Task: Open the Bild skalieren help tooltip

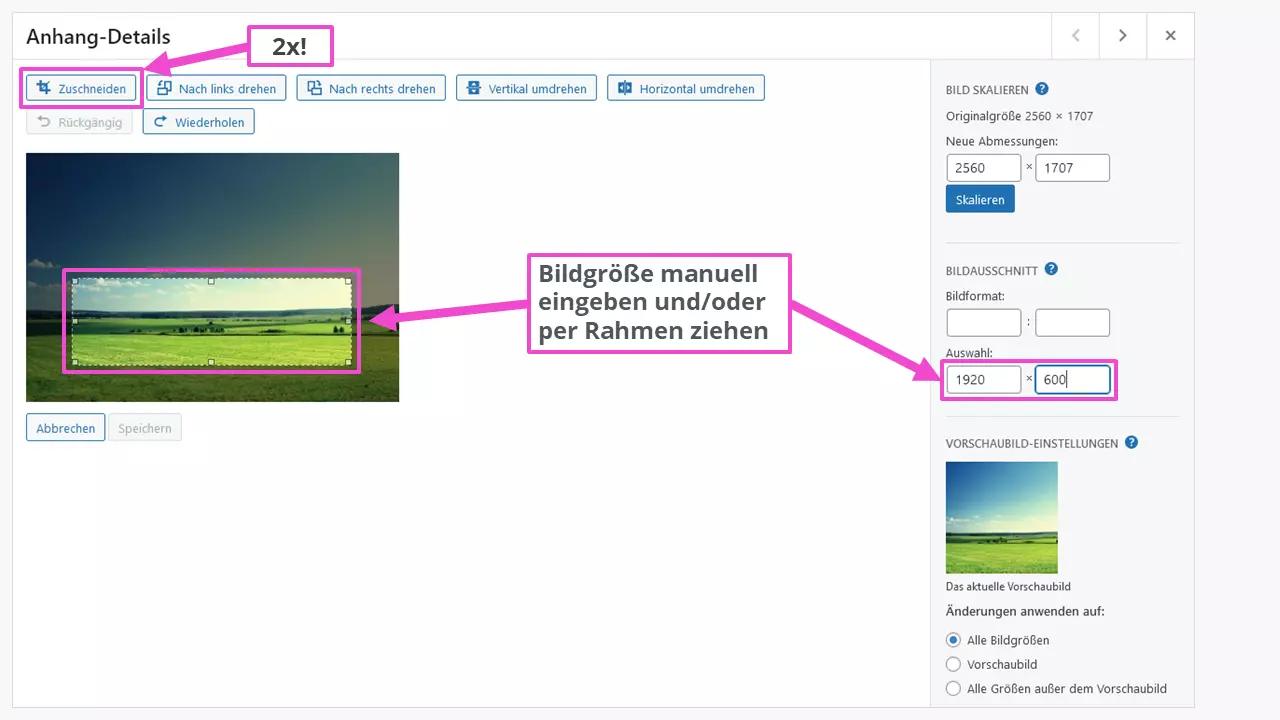Action: click(x=1042, y=89)
